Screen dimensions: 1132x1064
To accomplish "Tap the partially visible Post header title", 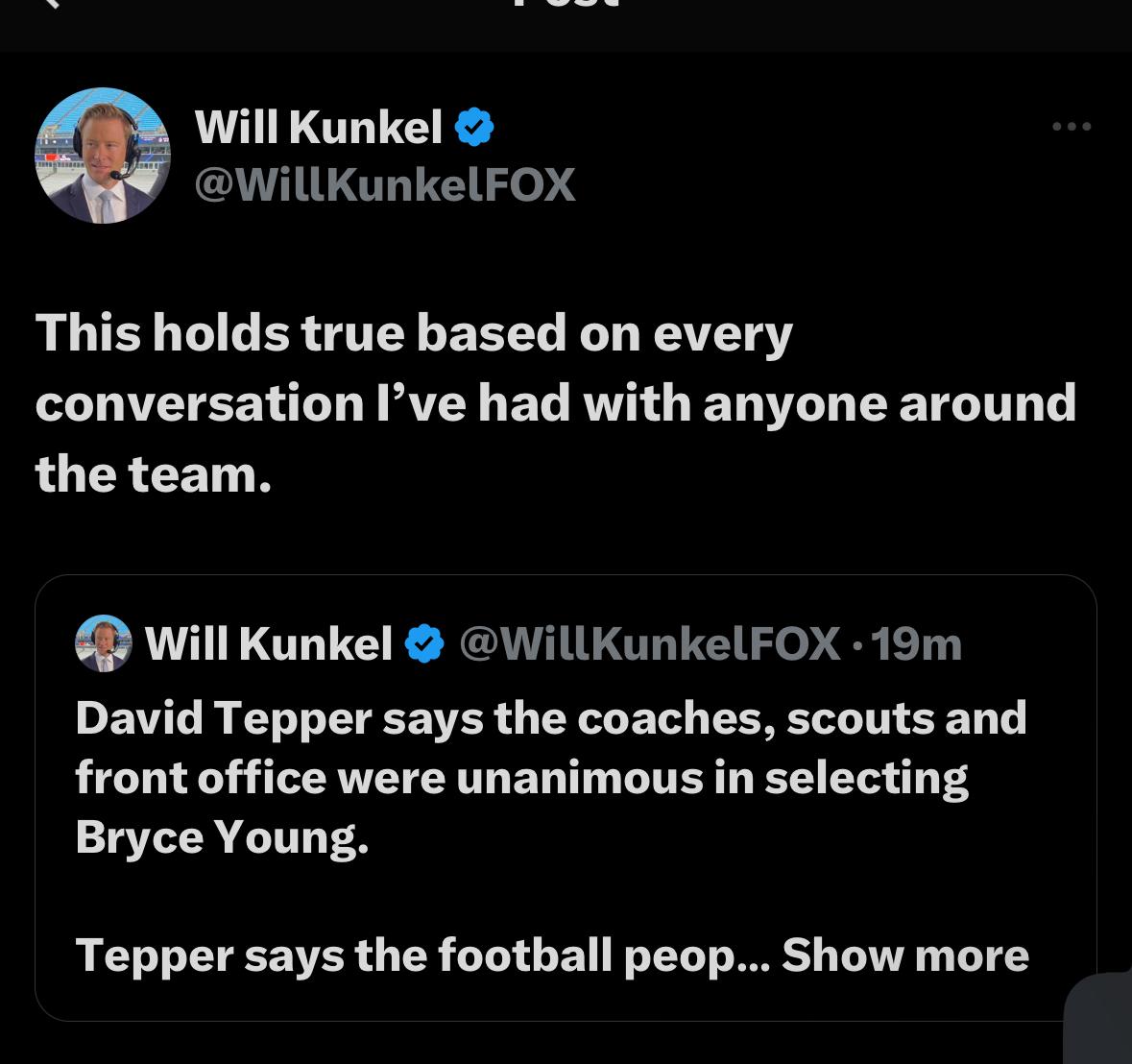I will coord(566,5).
